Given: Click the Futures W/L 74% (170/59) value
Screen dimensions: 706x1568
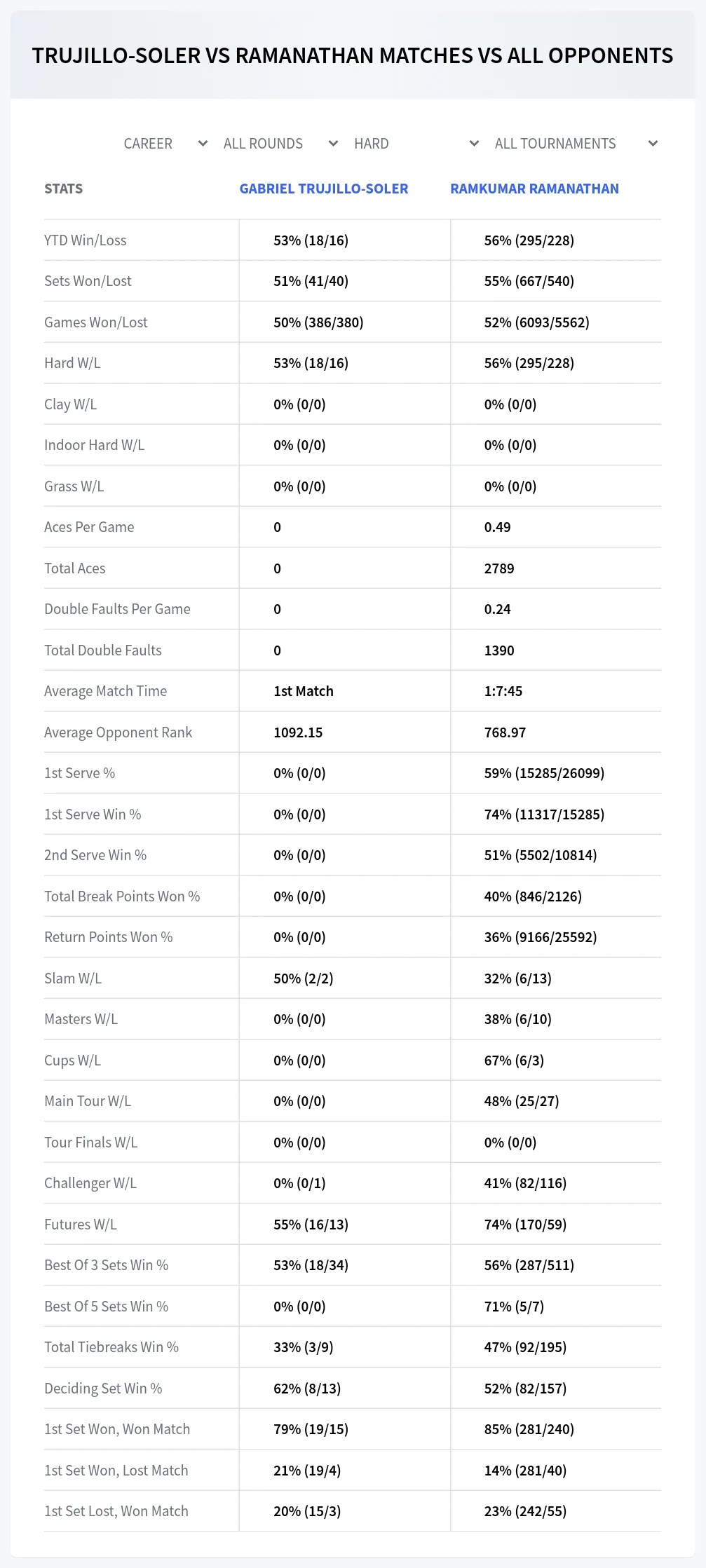Looking at the screenshot, I should pyautogui.click(x=525, y=1225).
